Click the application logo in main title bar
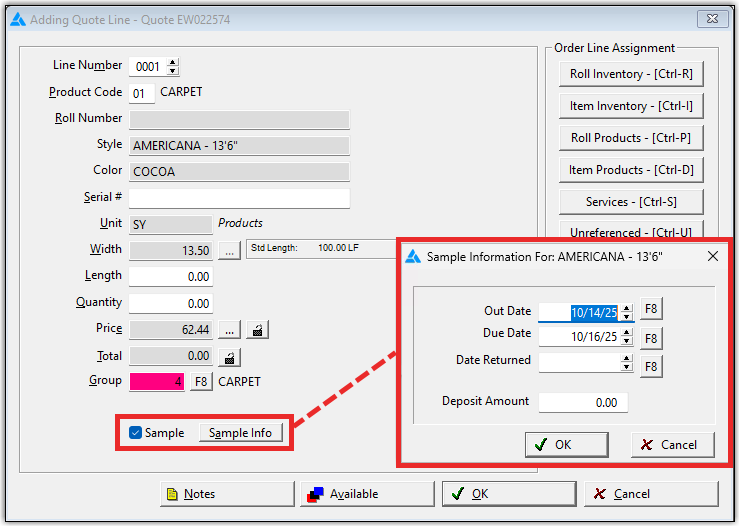The image size is (740, 527). click(x=18, y=19)
